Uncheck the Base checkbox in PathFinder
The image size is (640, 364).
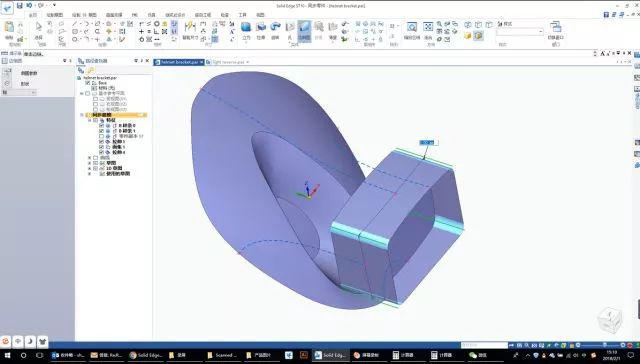[x=88, y=83]
